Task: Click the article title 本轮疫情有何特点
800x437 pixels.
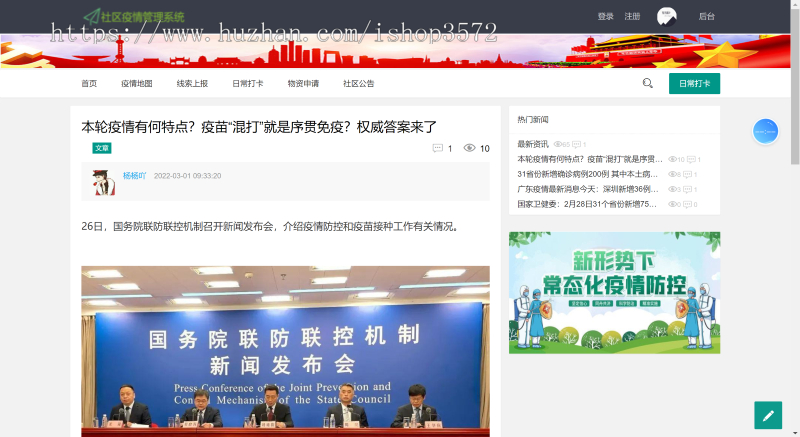Action: pyautogui.click(x=259, y=126)
